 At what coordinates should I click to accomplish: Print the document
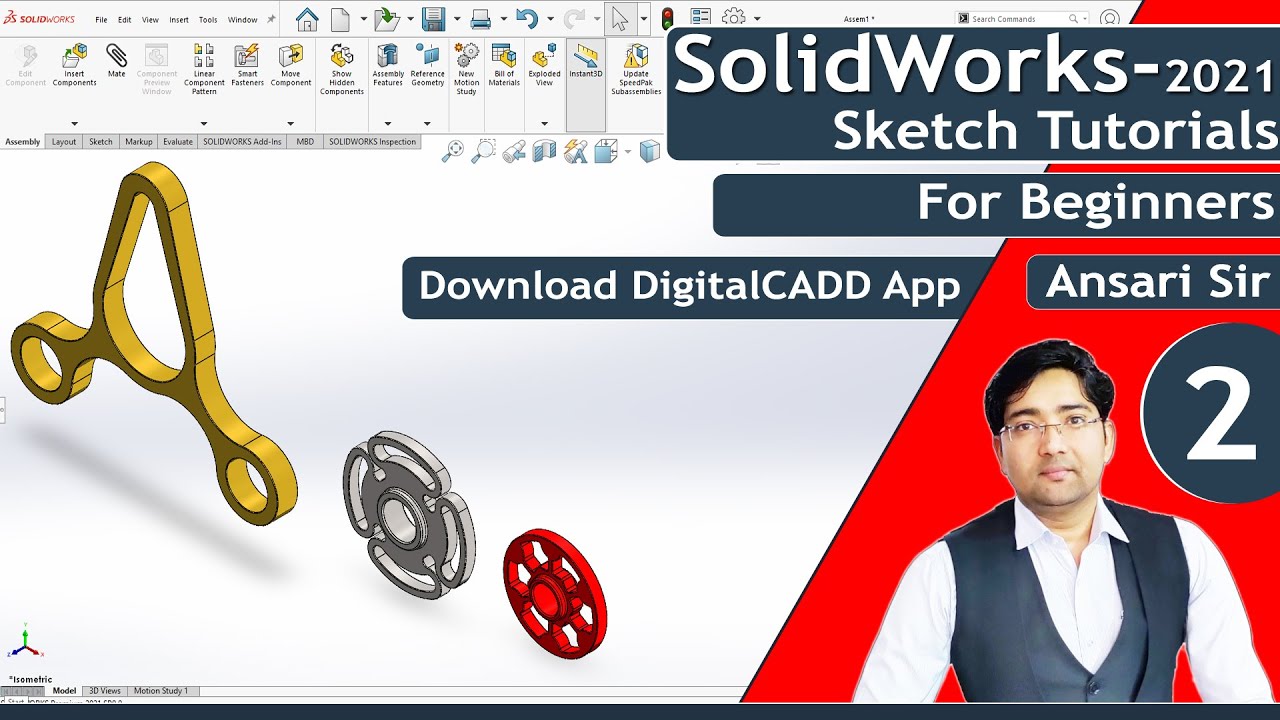point(480,19)
